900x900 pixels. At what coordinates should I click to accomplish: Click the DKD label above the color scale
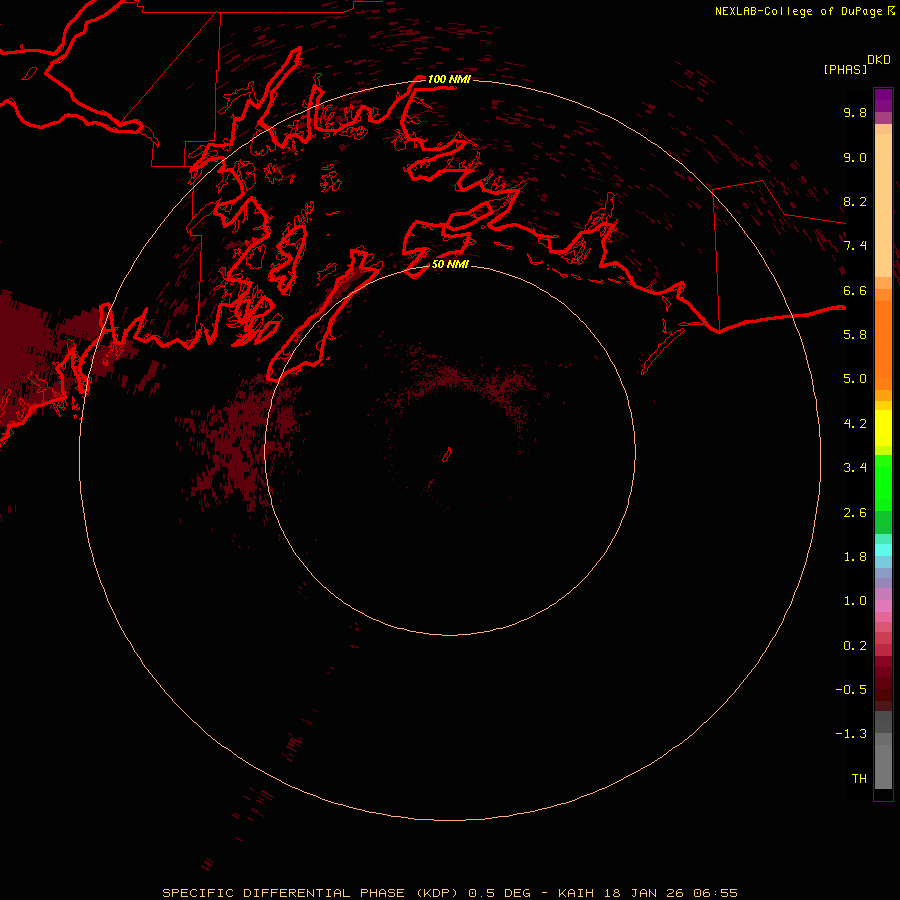879,60
